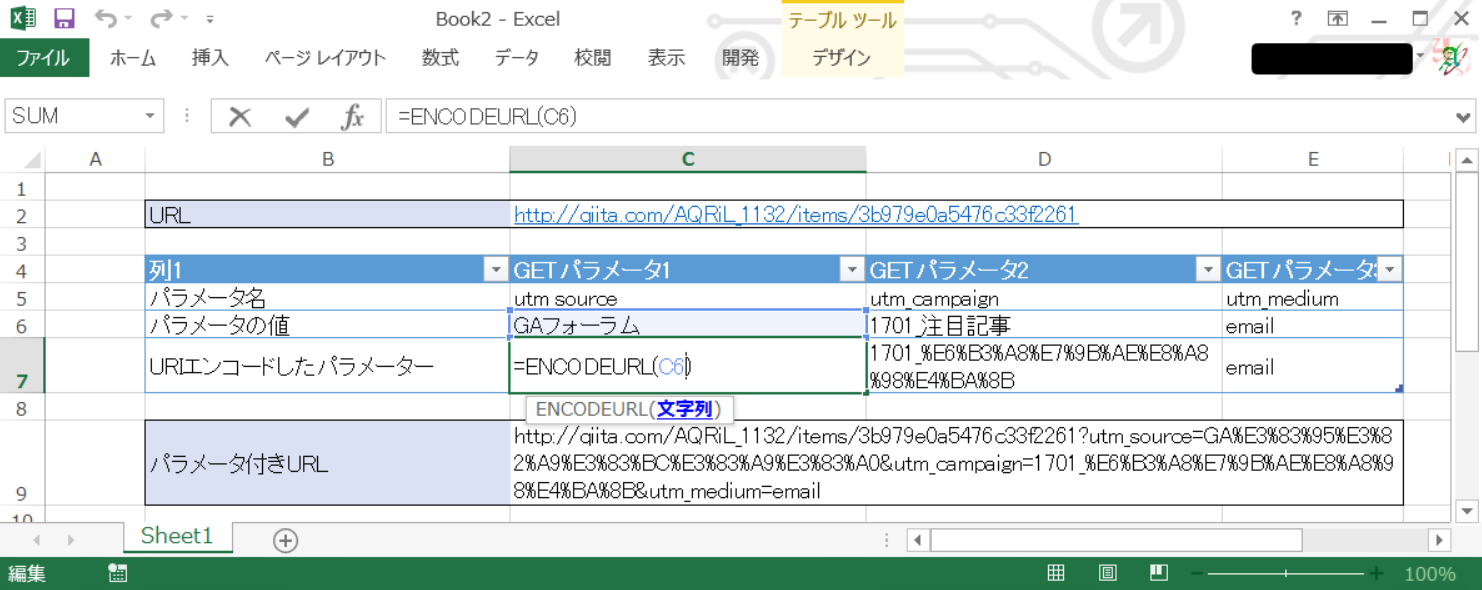Click the macro recording icon in status bar

(116, 573)
